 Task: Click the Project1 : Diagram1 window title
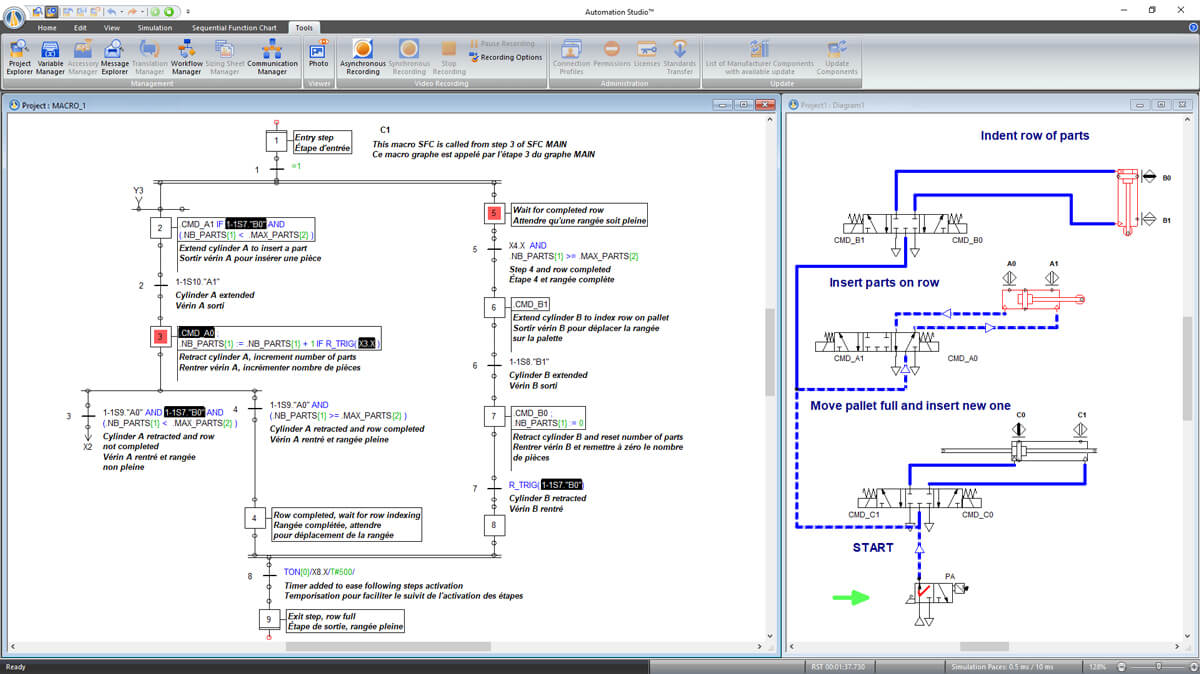(x=833, y=104)
